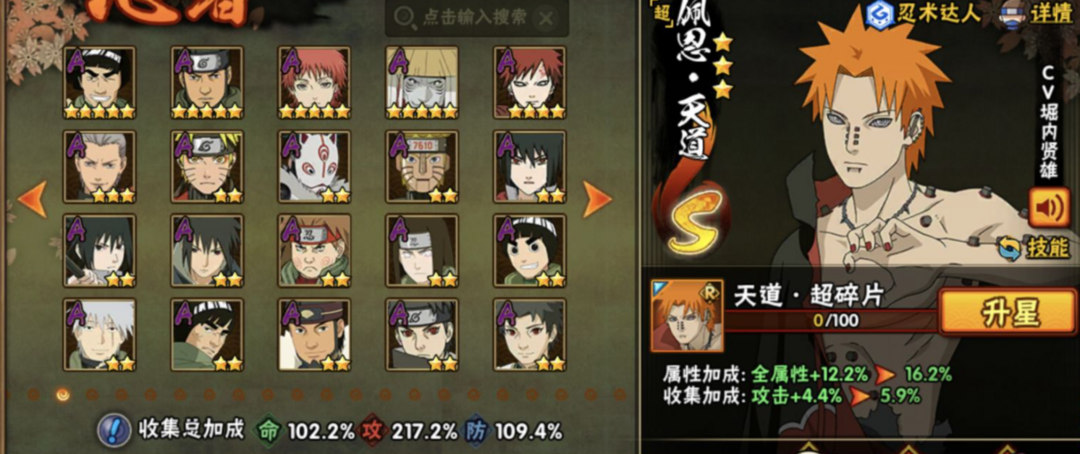Select the third page indicator dot
1080x454 pixels.
[x=91, y=395]
